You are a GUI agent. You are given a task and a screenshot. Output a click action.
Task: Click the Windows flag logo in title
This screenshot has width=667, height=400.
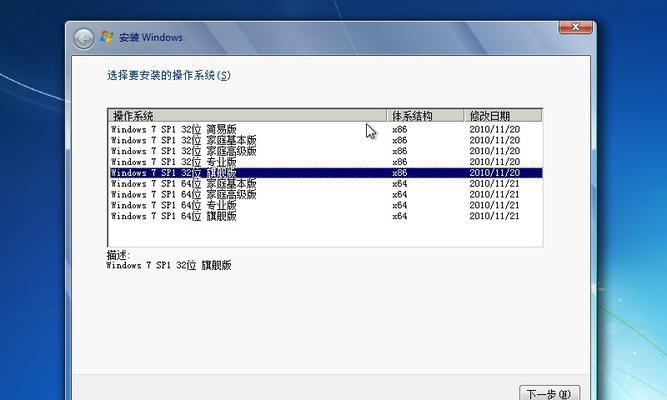click(107, 37)
